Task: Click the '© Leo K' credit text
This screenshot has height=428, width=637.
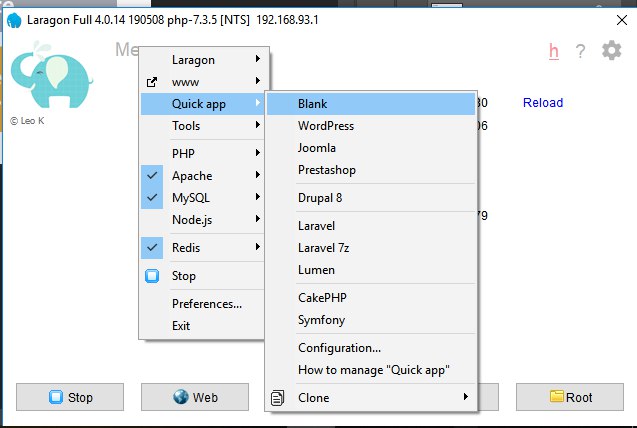Action: 27,121
